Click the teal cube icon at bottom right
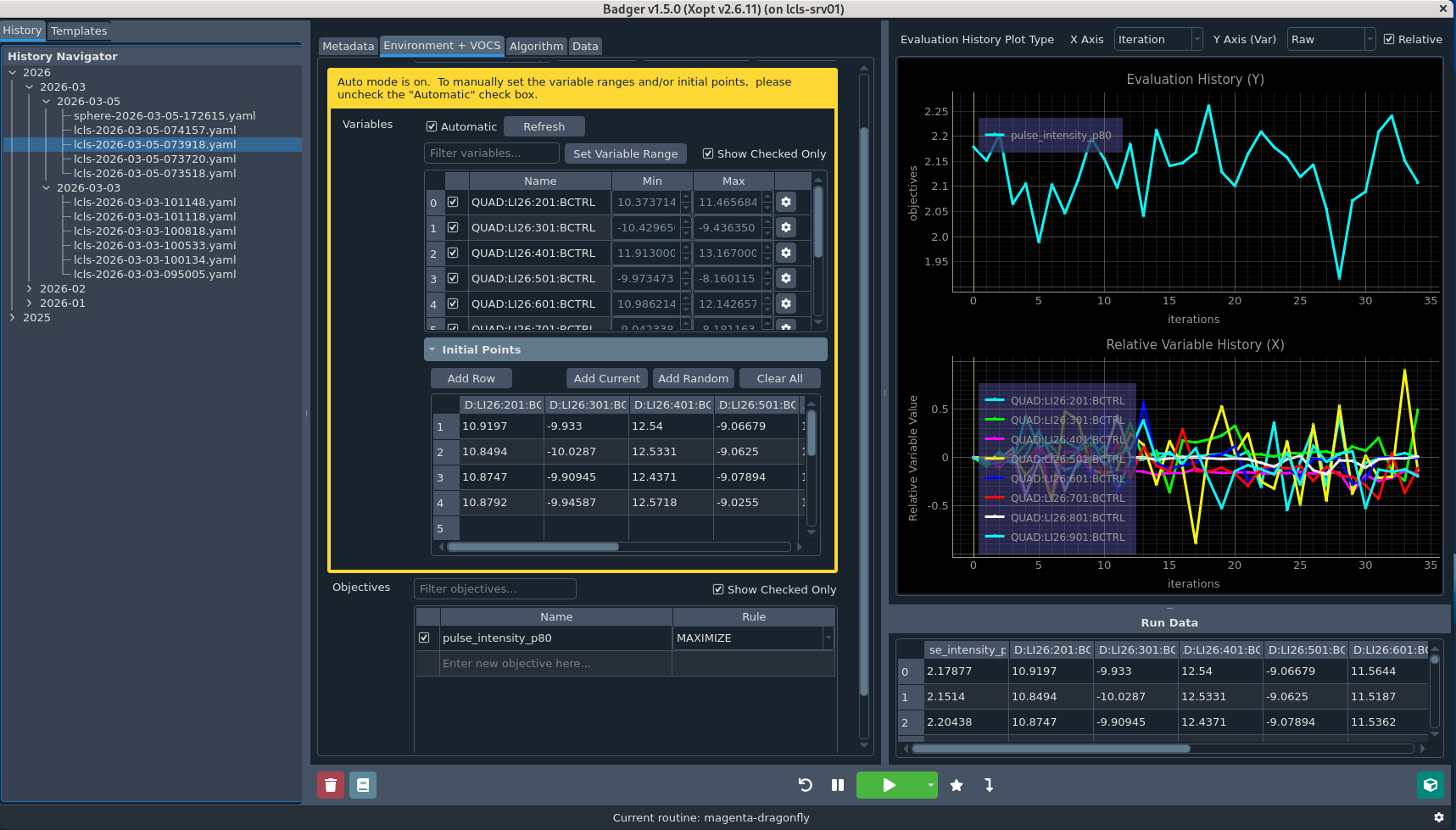 [x=1431, y=785]
